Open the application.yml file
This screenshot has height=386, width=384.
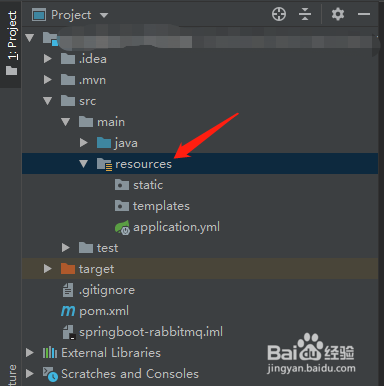(x=176, y=227)
